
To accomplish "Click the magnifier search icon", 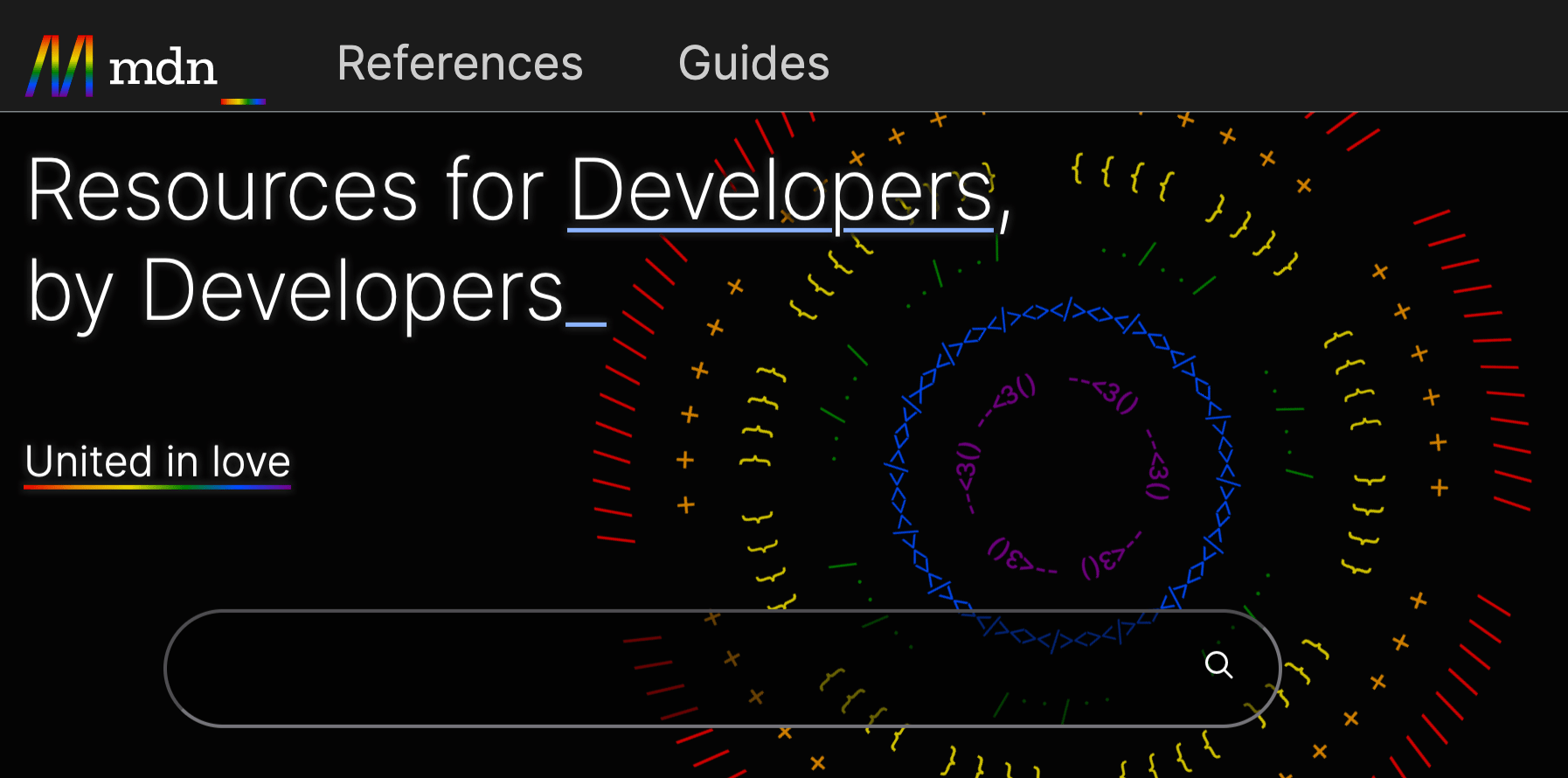I will tap(1218, 665).
